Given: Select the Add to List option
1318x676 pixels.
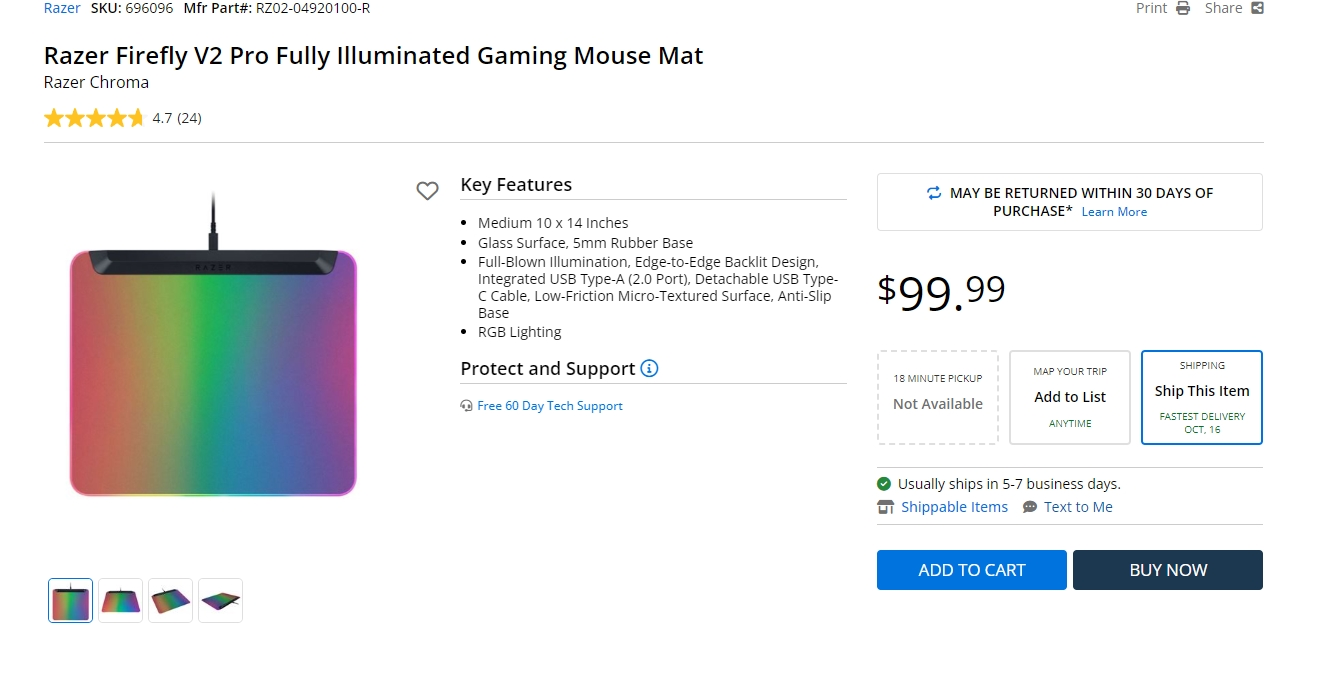Looking at the screenshot, I should click(1070, 397).
